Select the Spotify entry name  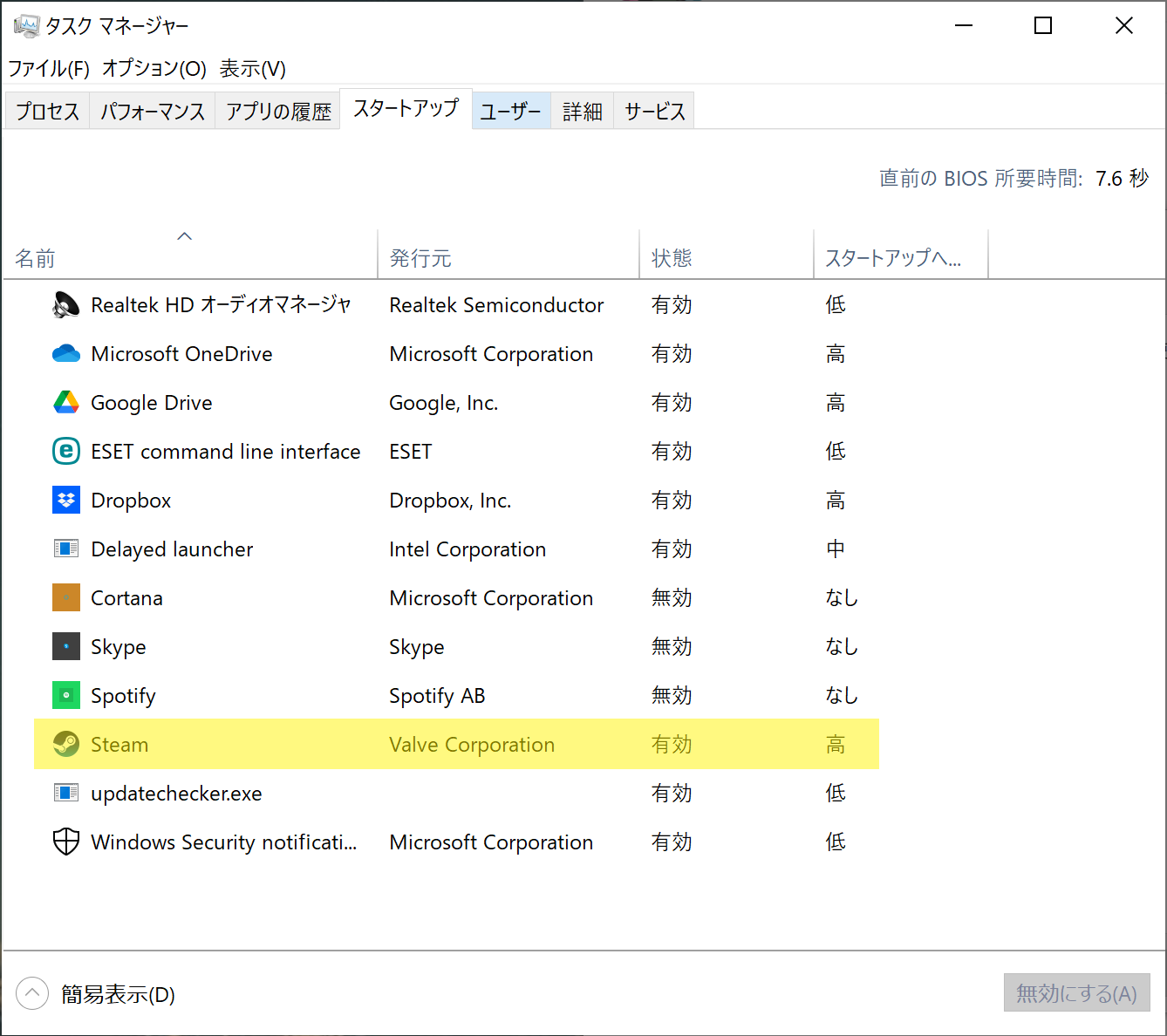click(x=123, y=696)
